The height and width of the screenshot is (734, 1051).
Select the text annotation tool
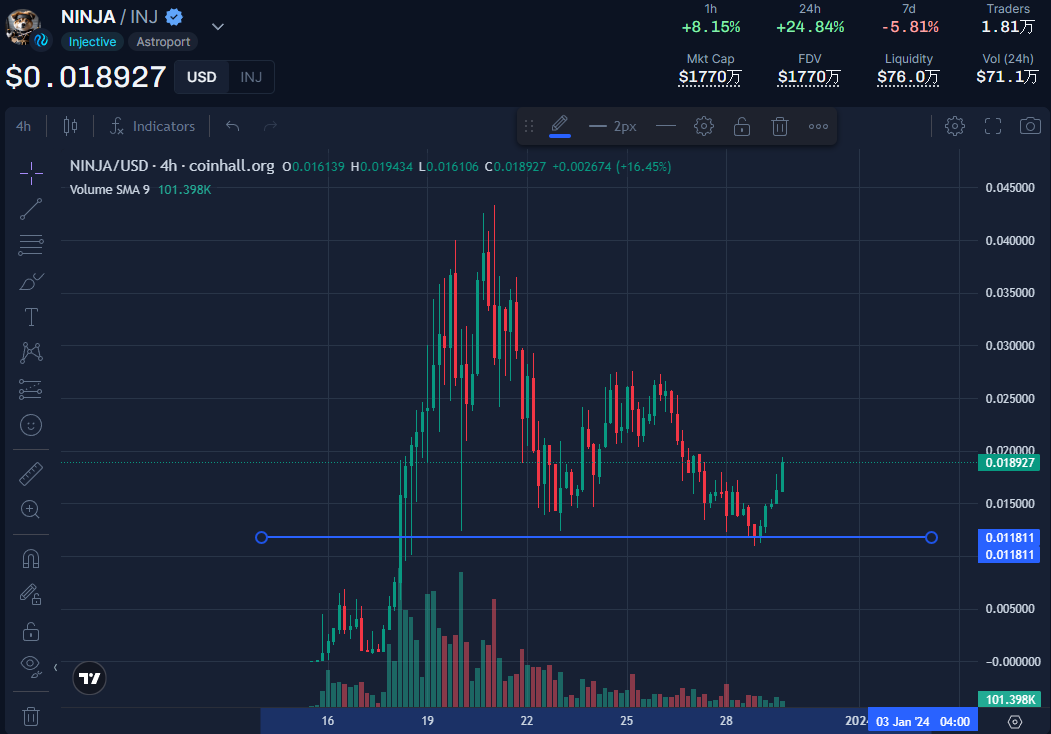pyautogui.click(x=31, y=317)
